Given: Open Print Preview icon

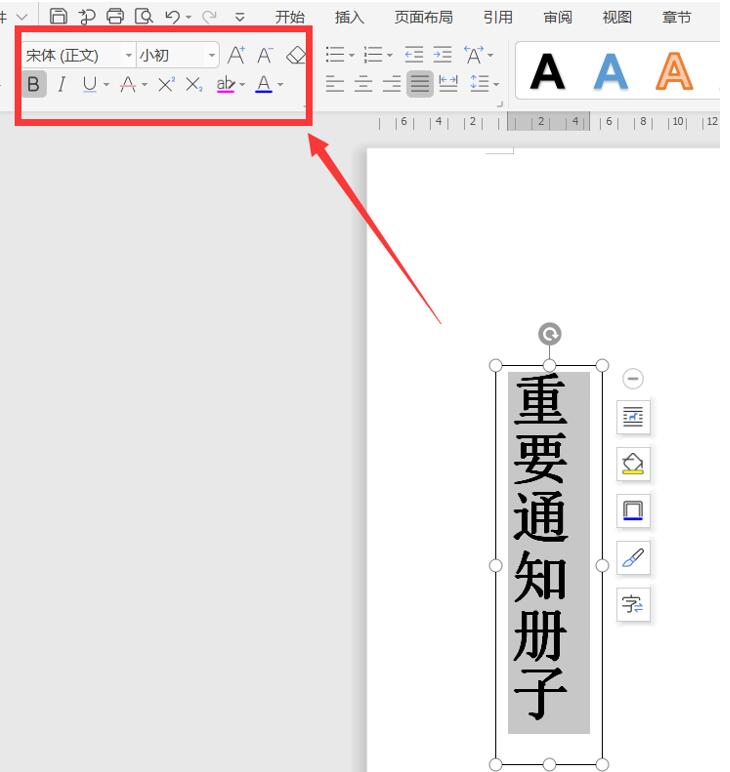Looking at the screenshot, I should pyautogui.click(x=144, y=17).
